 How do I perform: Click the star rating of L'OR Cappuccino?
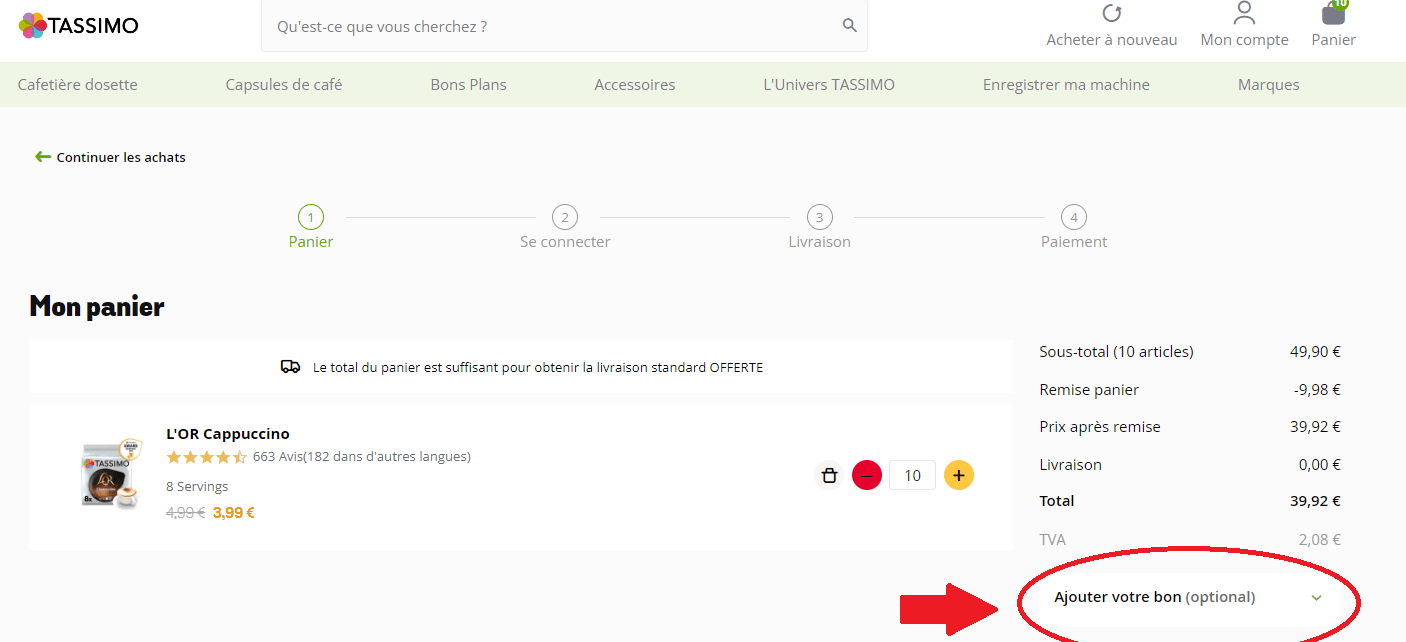tap(206, 457)
